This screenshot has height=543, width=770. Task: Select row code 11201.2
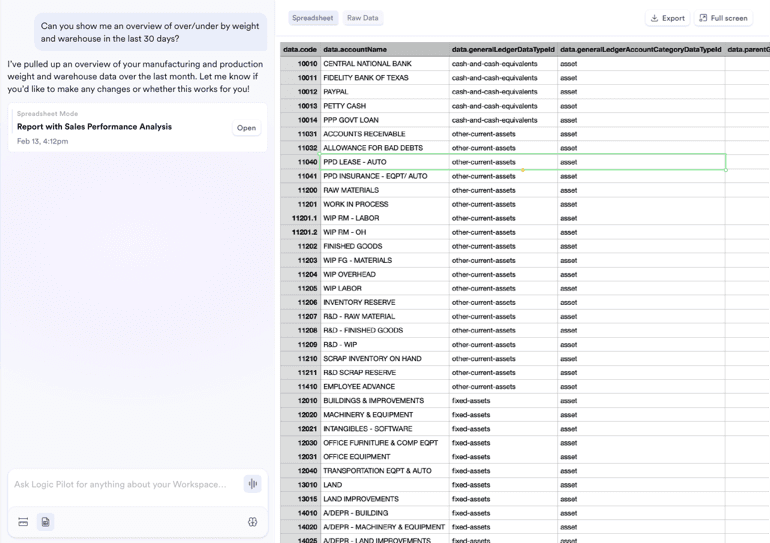coord(300,232)
